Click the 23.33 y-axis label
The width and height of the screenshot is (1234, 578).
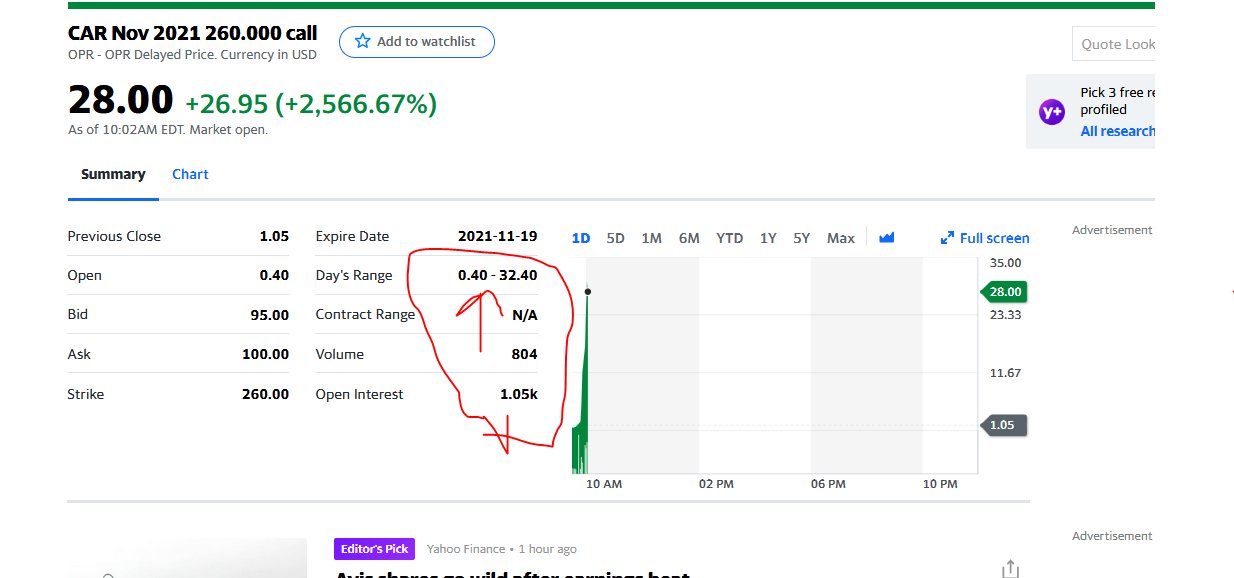pyautogui.click(x=1005, y=315)
